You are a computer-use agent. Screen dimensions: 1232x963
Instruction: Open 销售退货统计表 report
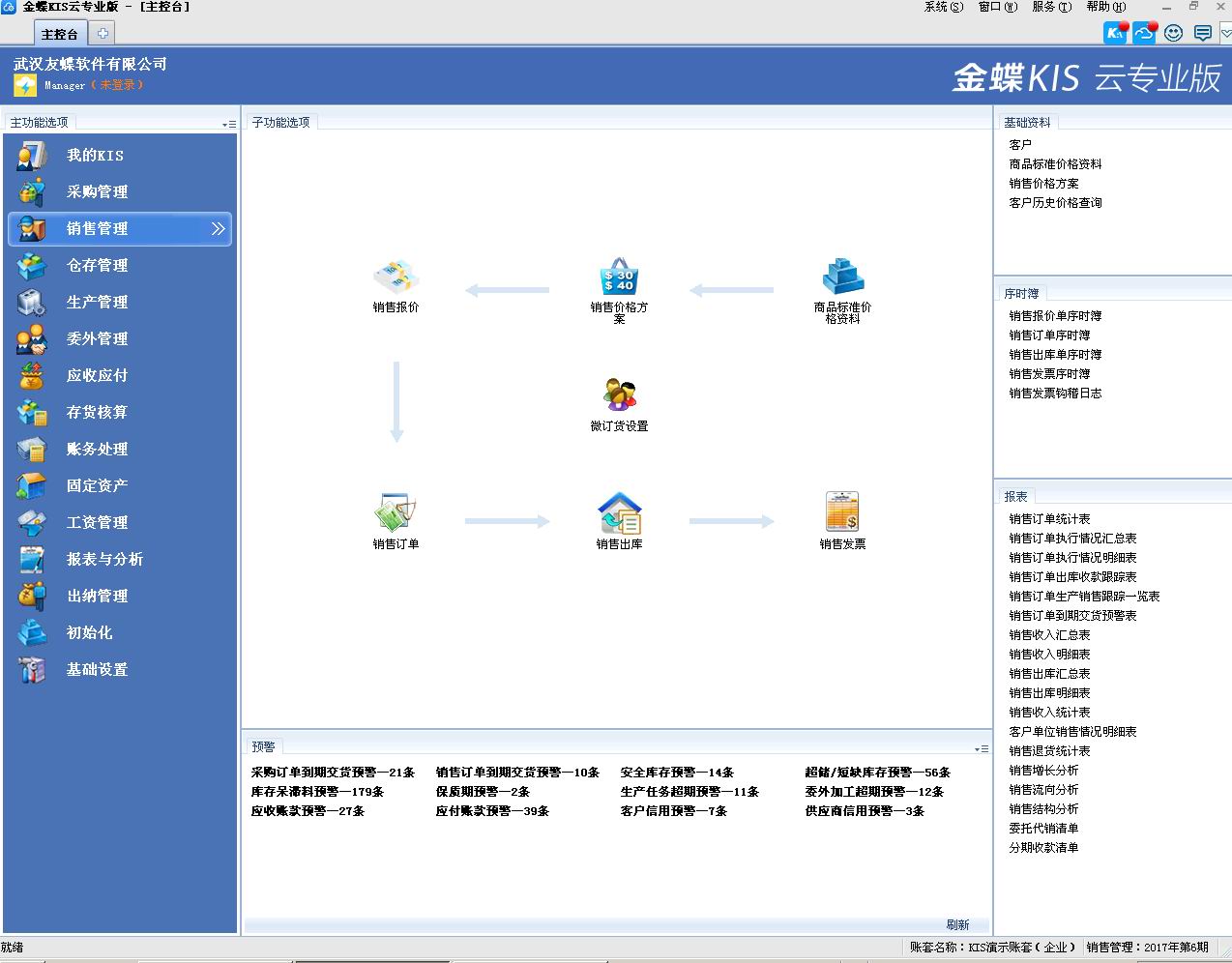[1049, 751]
